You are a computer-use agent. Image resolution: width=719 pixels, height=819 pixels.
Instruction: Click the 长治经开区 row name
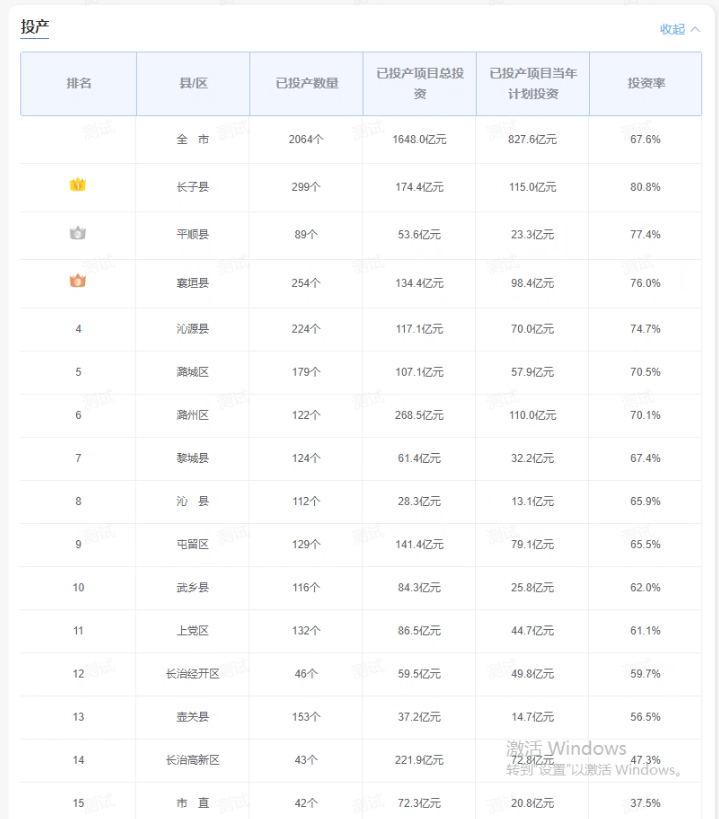192,674
